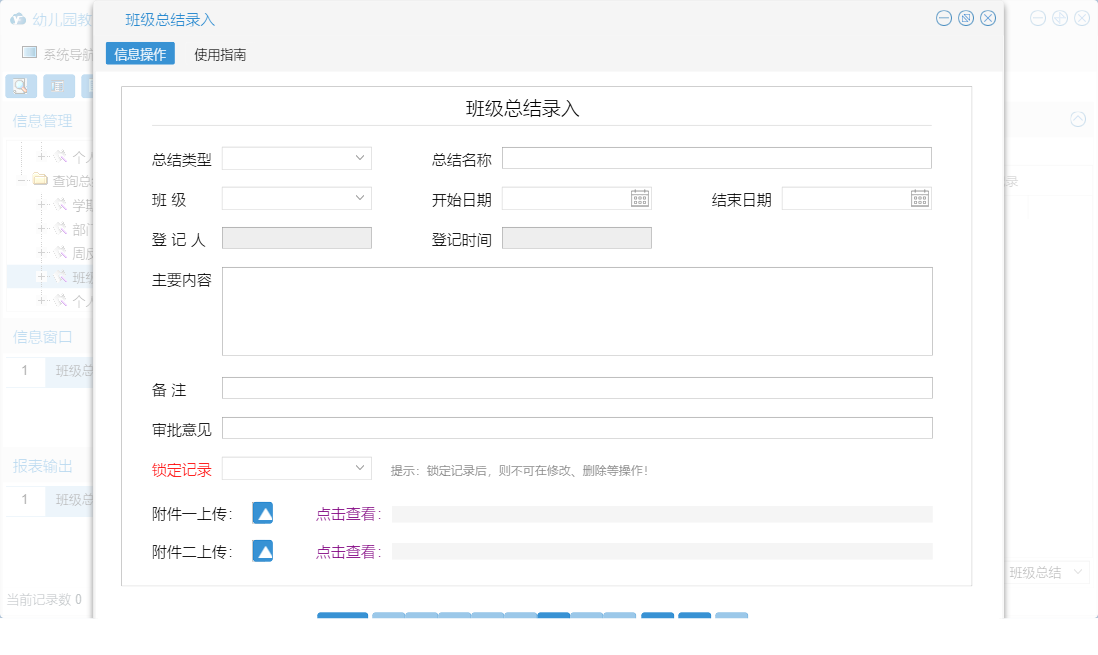The width and height of the screenshot is (1098, 655).
Task: Switch to the 使用指南 tab
Action: [220, 53]
